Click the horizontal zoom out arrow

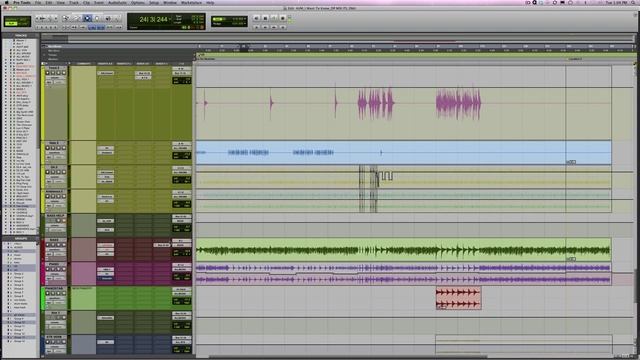tap(38, 18)
